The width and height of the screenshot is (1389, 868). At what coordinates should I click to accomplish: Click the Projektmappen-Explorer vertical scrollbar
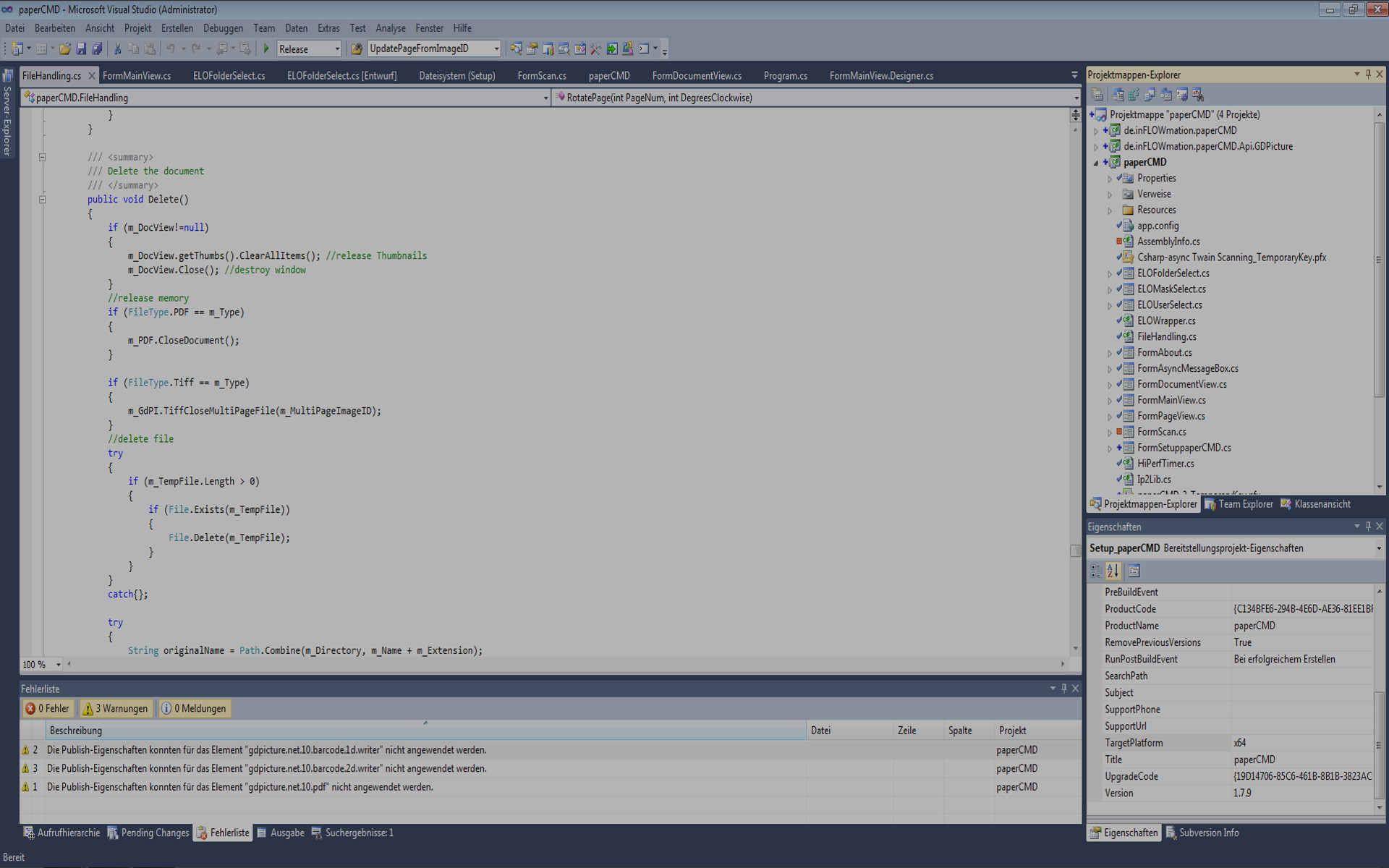1379,260
